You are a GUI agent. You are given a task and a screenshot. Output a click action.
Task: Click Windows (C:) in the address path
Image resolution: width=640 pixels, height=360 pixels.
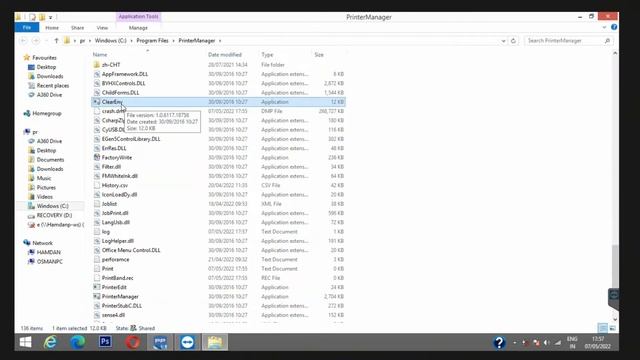click(x=111, y=41)
